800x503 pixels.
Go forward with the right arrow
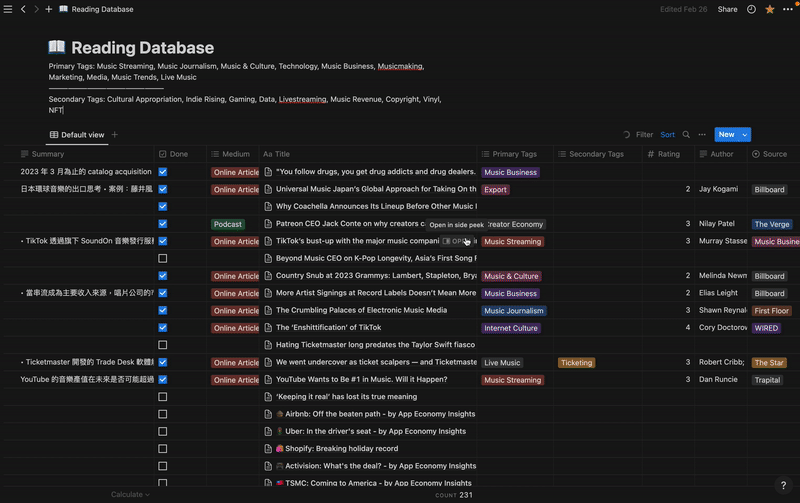[36, 9]
